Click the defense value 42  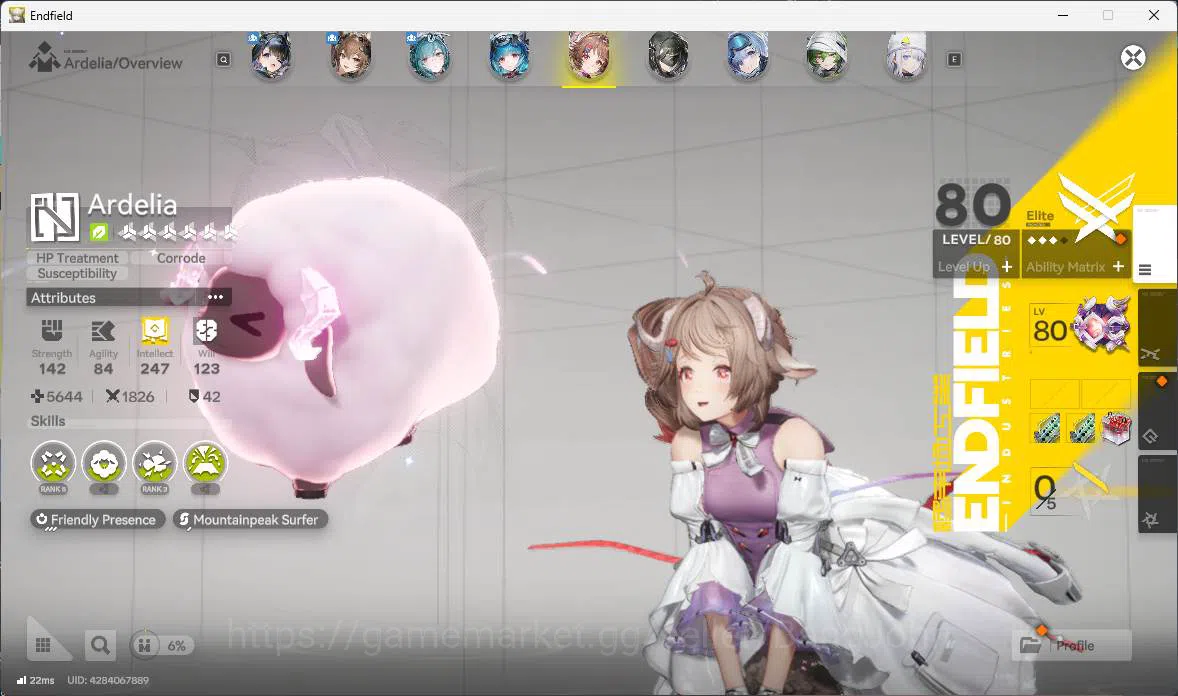[204, 396]
